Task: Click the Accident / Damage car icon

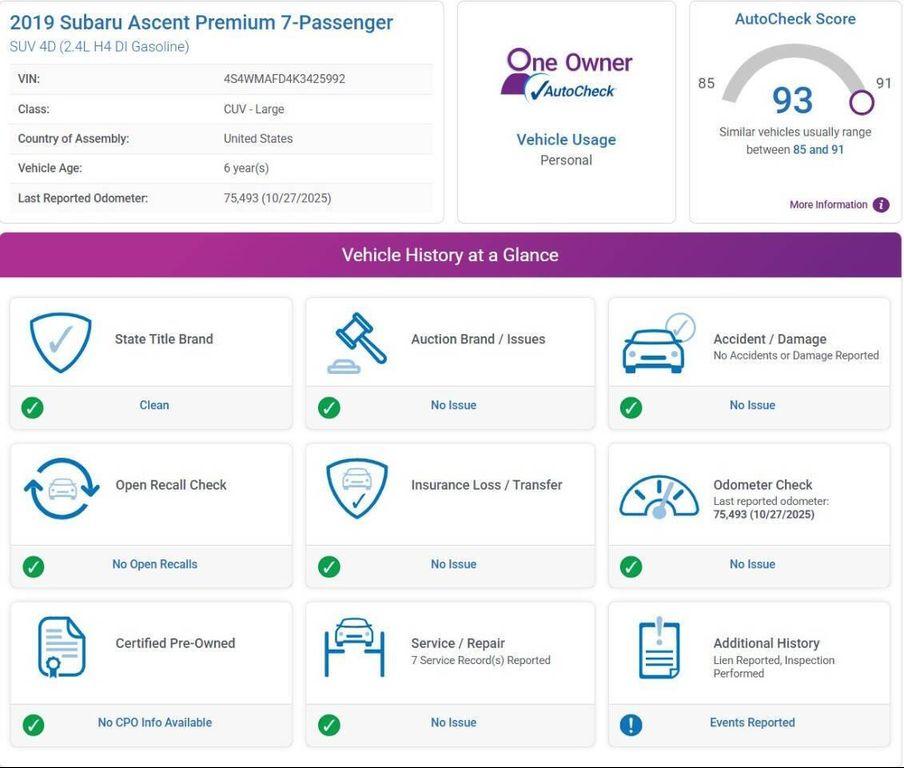Action: (x=658, y=343)
